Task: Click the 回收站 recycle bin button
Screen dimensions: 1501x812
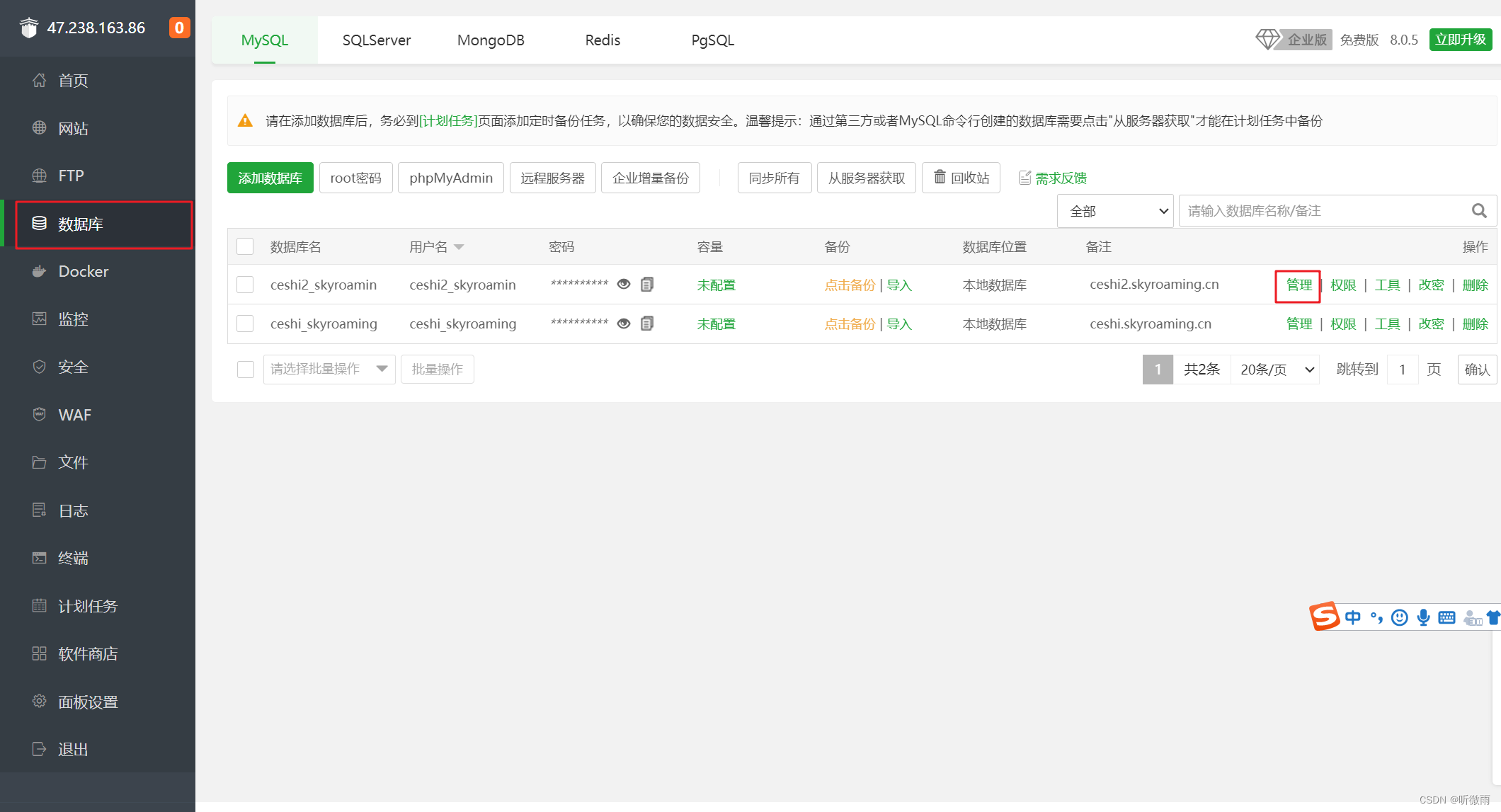Action: coord(961,178)
